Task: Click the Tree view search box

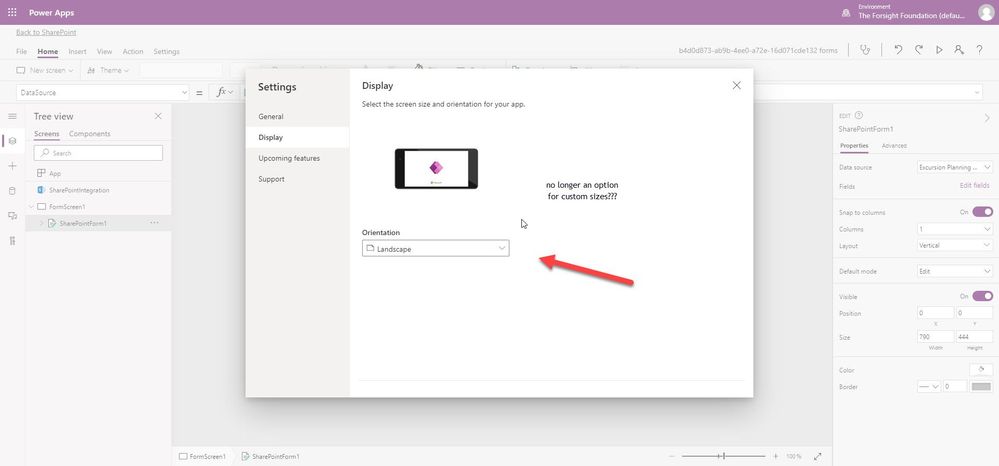Action: pyautogui.click(x=99, y=153)
